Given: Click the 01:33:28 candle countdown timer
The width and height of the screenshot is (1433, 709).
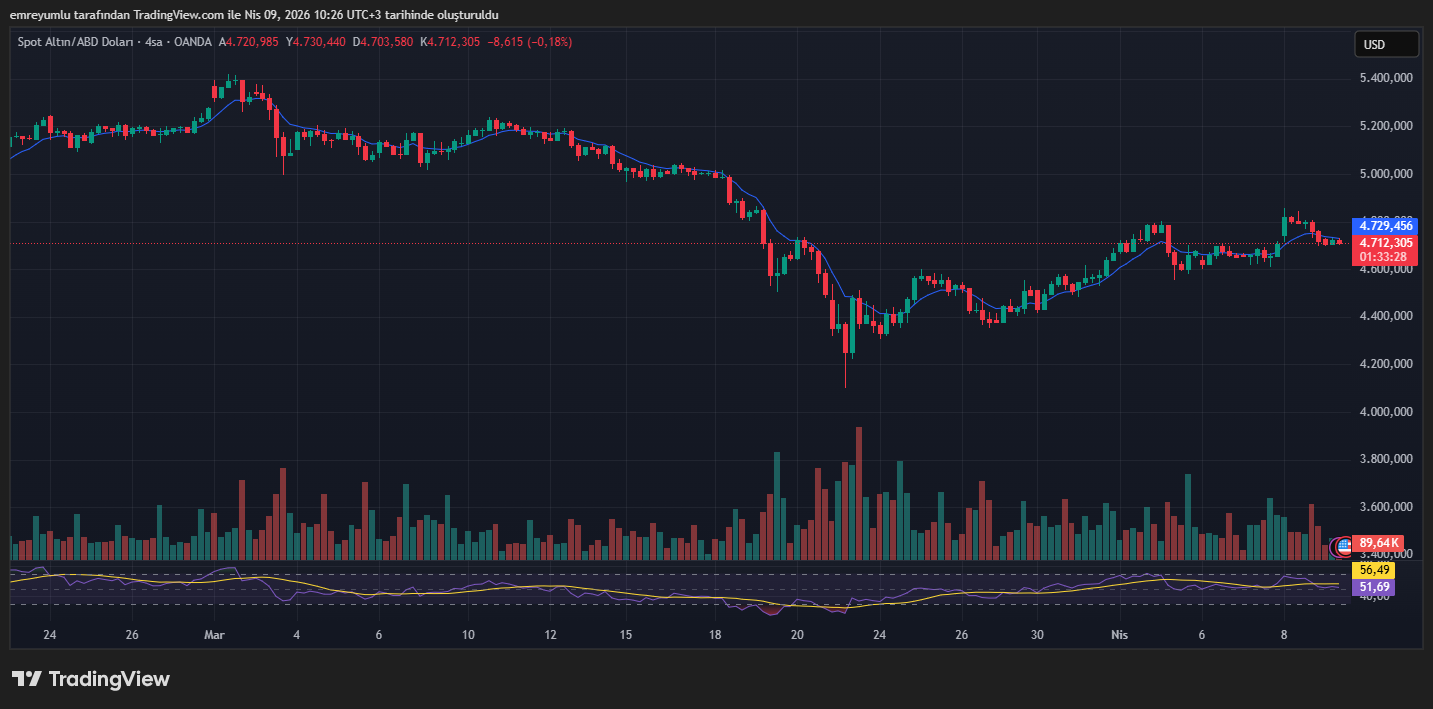Looking at the screenshot, I should pyautogui.click(x=1384, y=257).
